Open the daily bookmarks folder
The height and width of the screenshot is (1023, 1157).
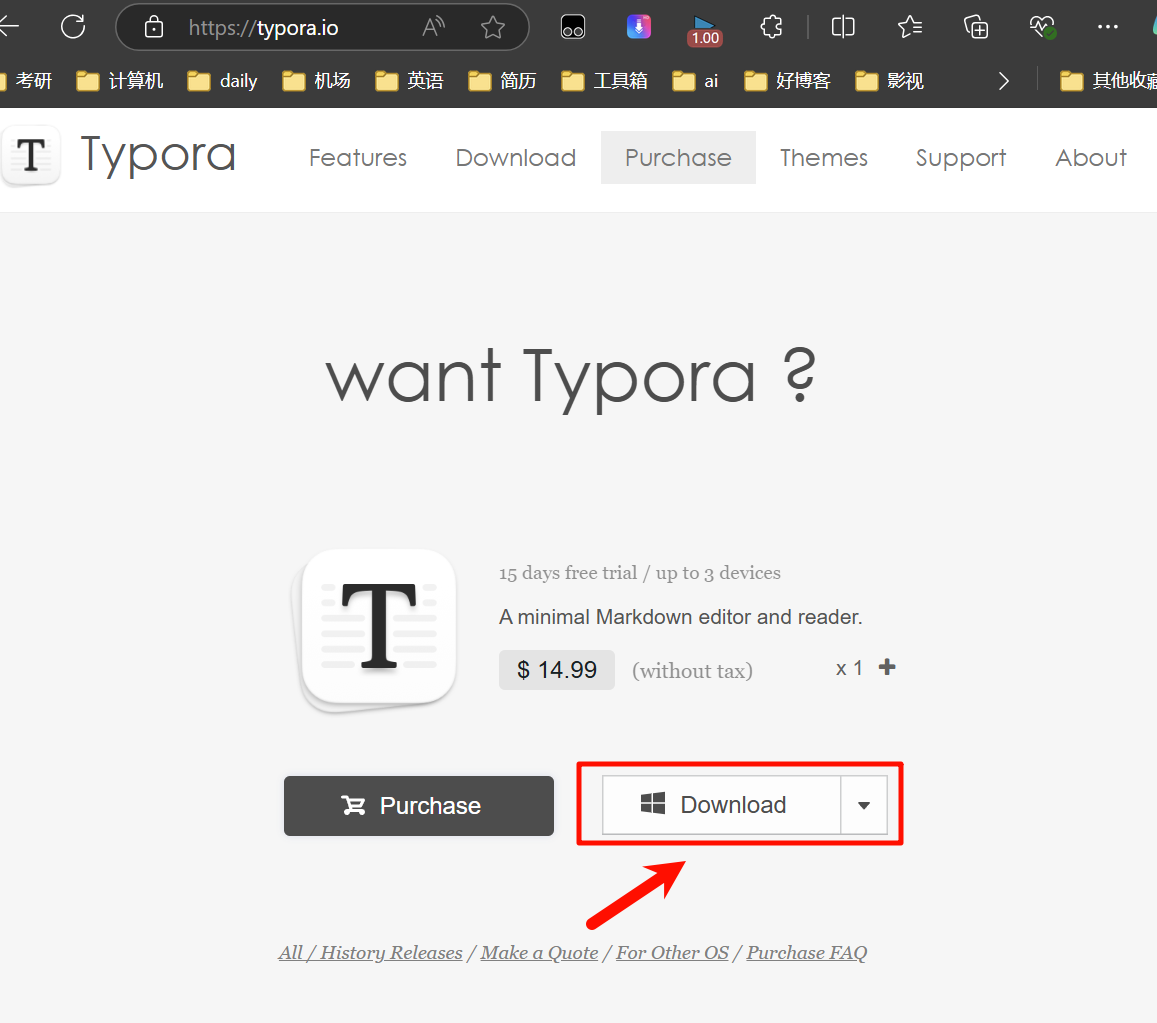(x=222, y=80)
